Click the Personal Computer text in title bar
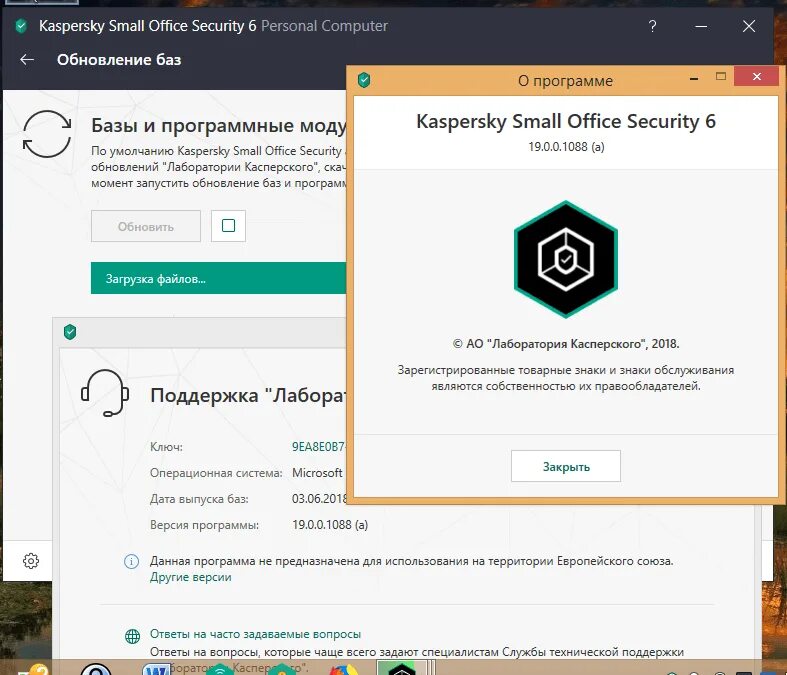This screenshot has height=675, width=787. click(x=324, y=26)
